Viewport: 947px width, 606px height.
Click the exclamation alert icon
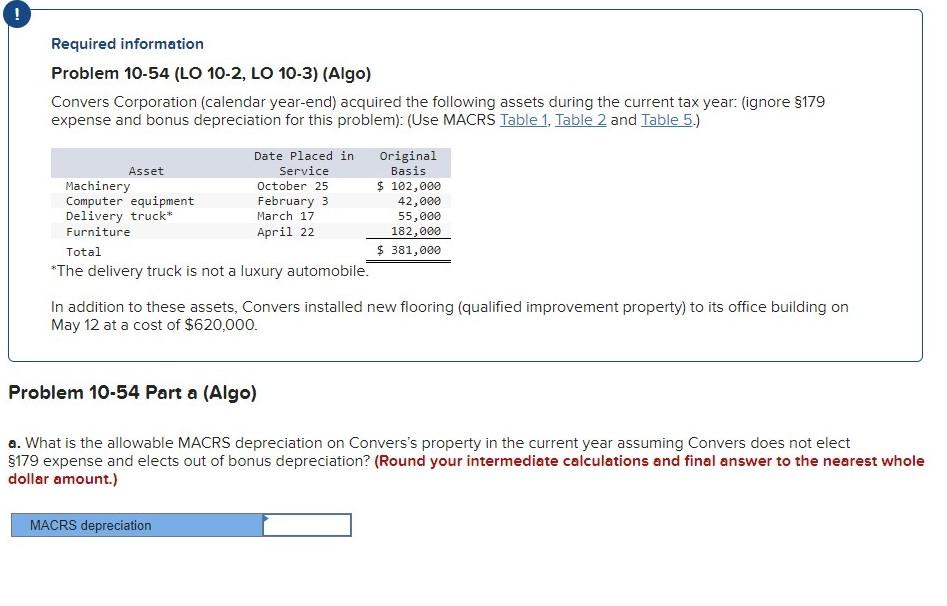(x=17, y=14)
